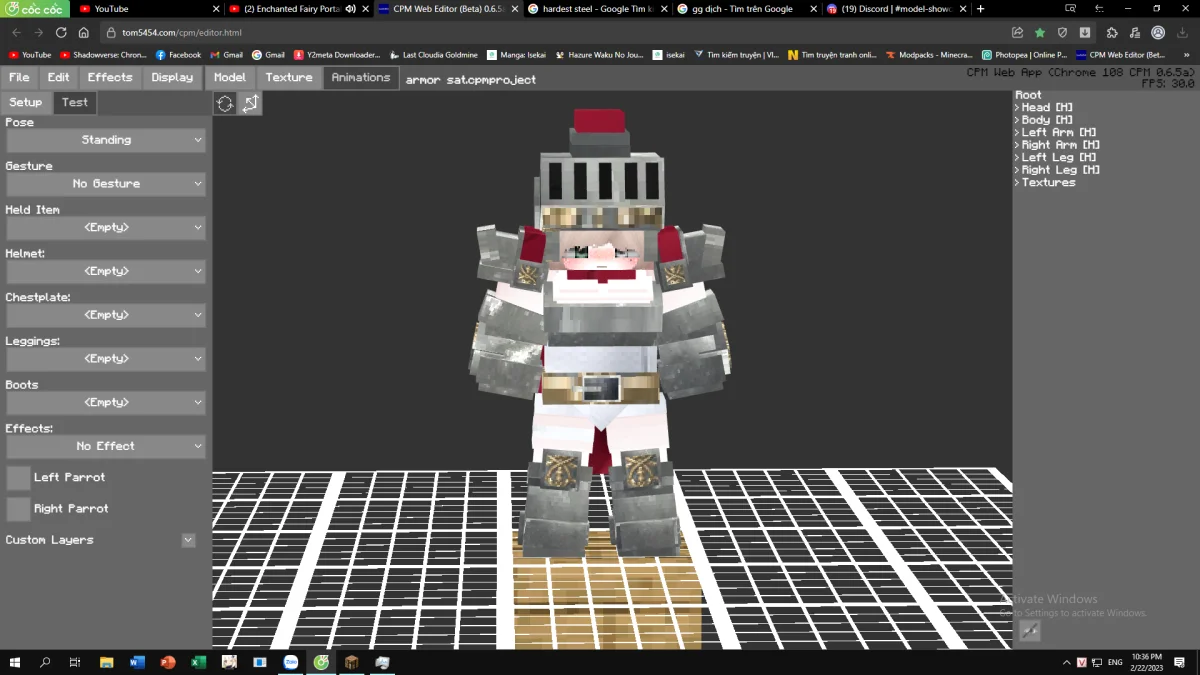Image resolution: width=1200 pixels, height=675 pixels.
Task: Open the Effects menu
Action: pos(110,77)
